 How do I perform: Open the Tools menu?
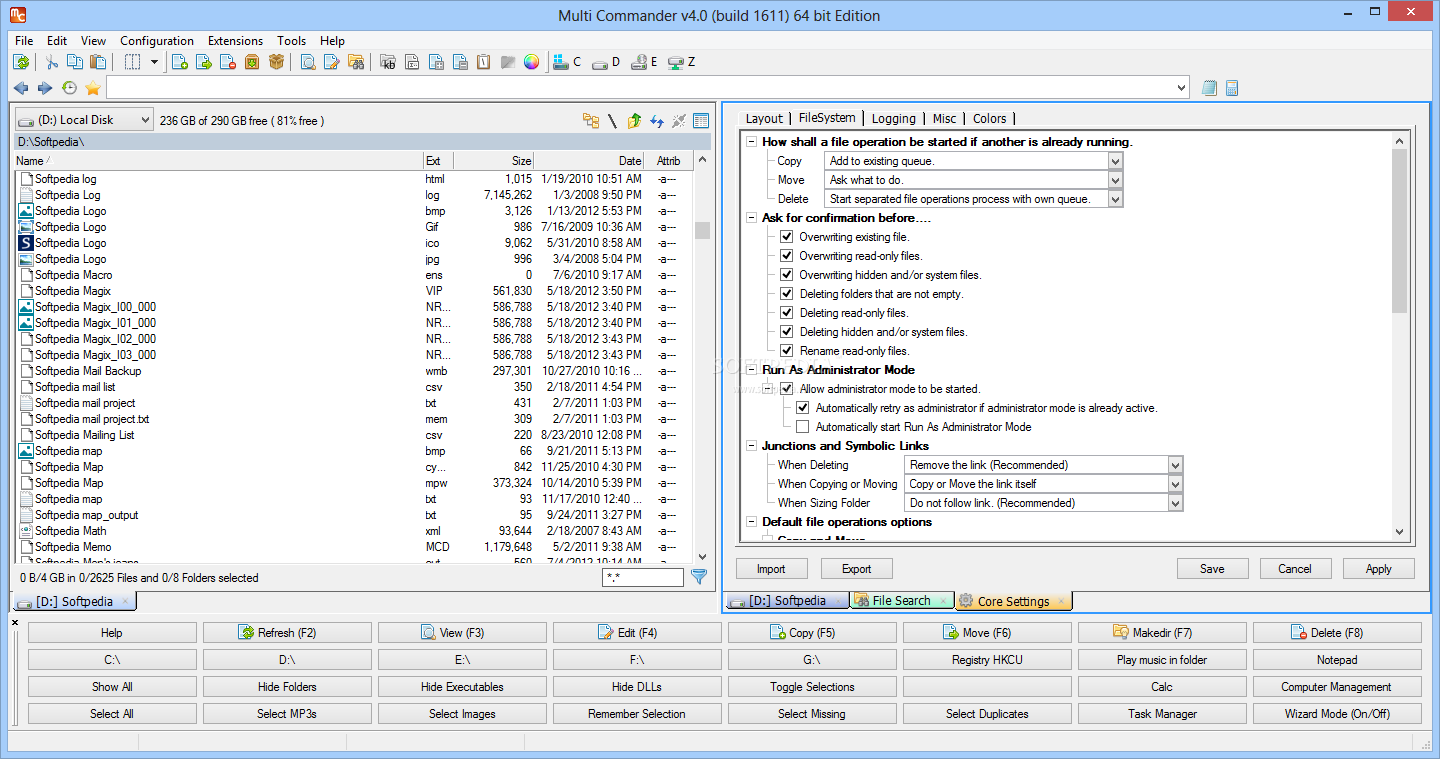(292, 41)
